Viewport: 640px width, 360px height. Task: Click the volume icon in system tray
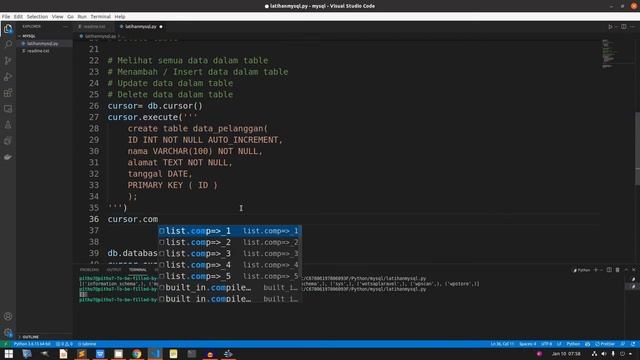(x=604, y=354)
